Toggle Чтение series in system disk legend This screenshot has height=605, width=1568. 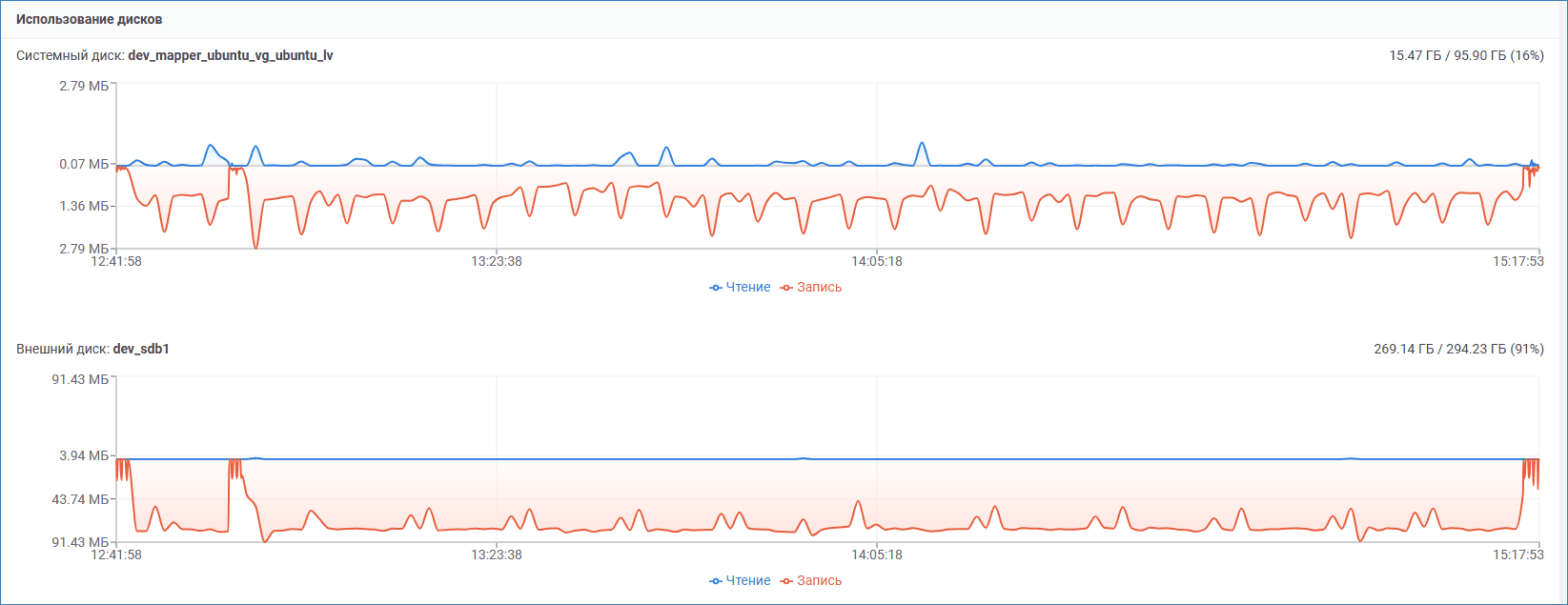(740, 287)
